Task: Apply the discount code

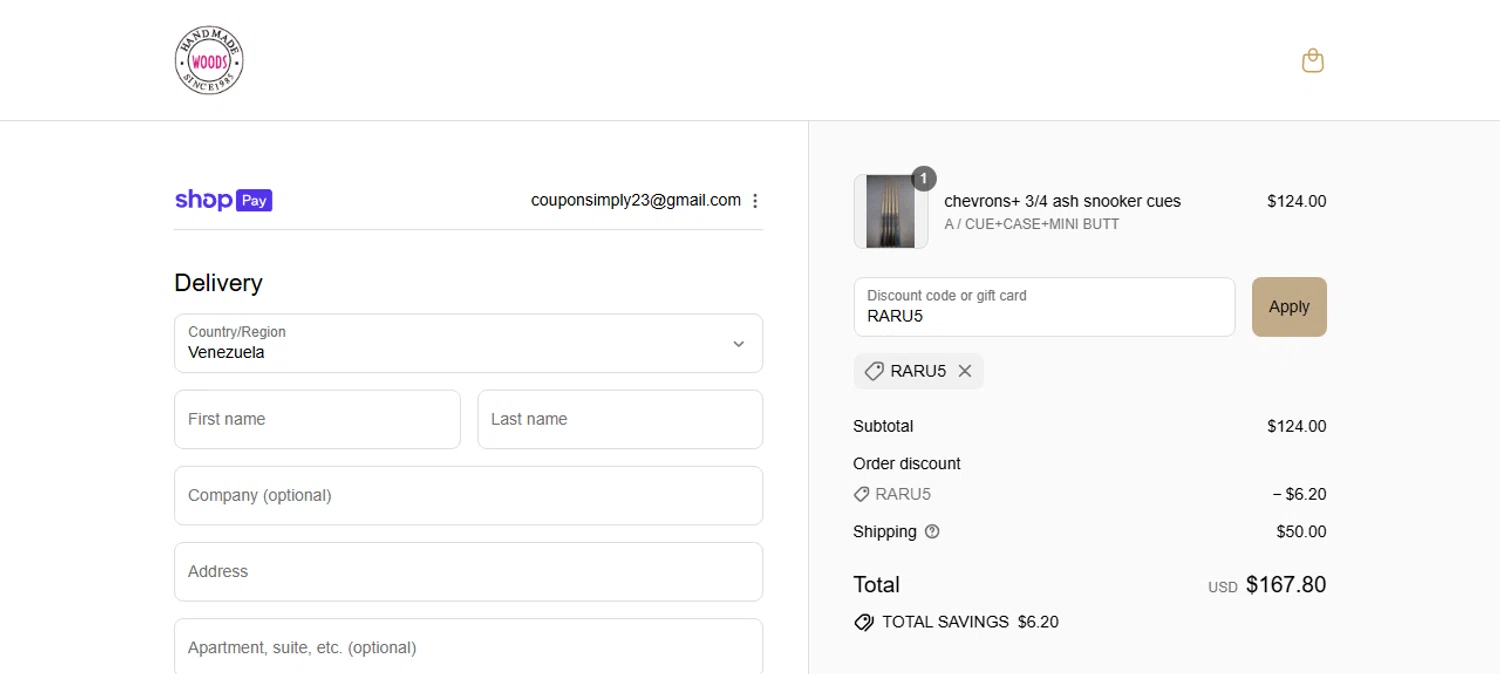Action: click(1289, 307)
